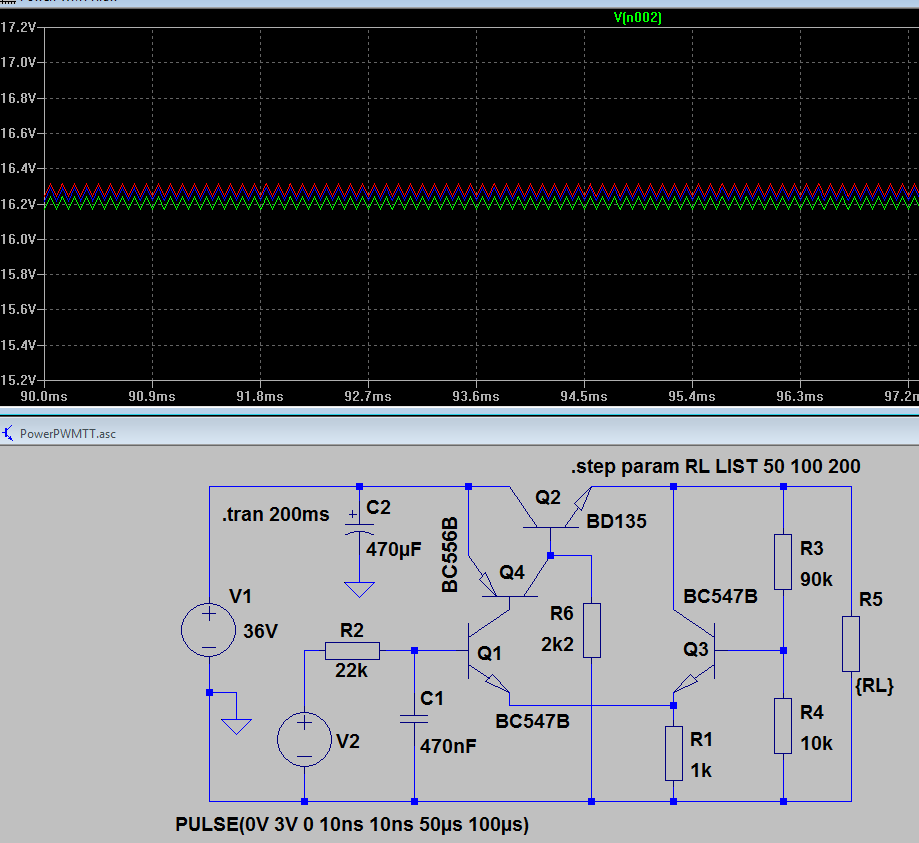
Task: Click the 36V value of V1
Action: (260, 631)
